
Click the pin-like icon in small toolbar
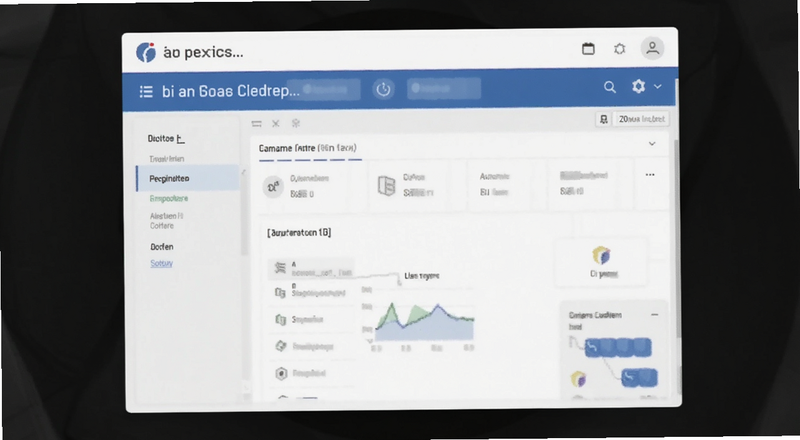(x=295, y=123)
